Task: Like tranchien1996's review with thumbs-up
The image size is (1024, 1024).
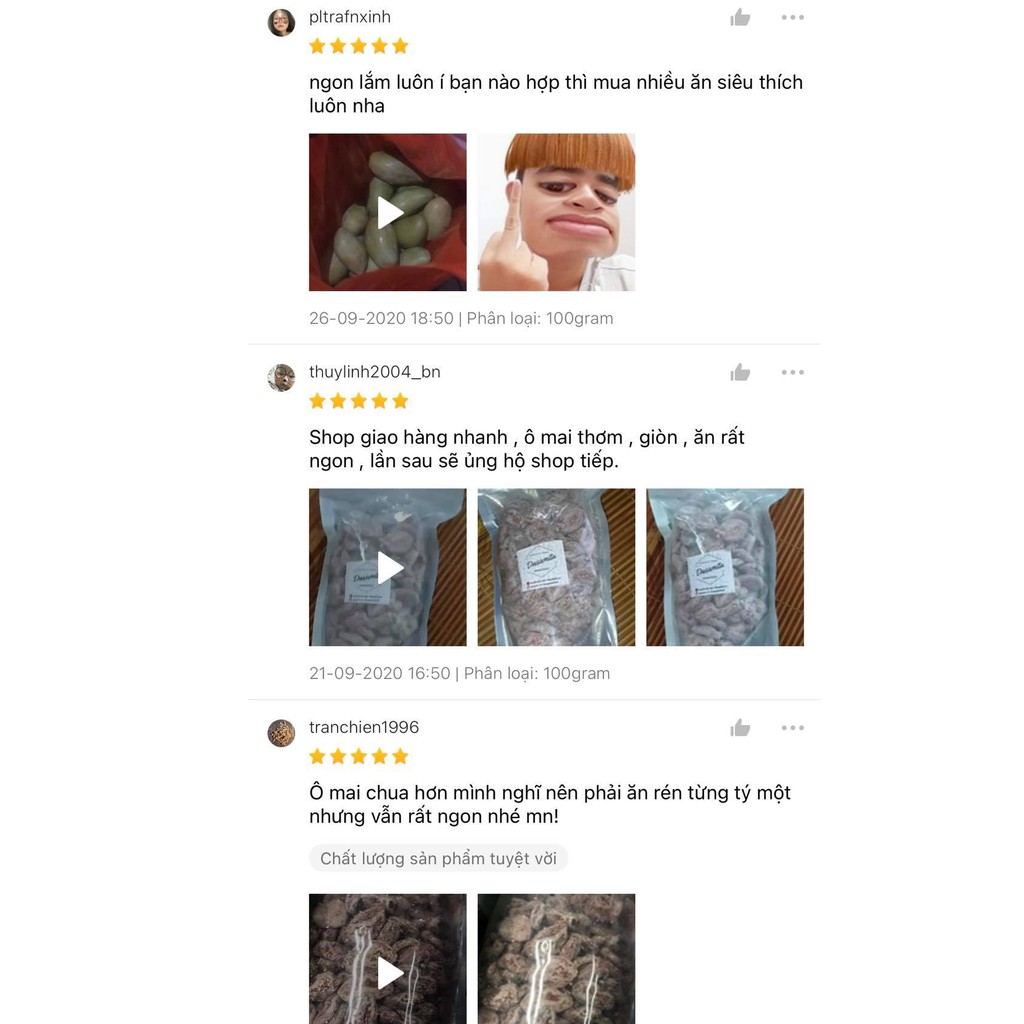Action: click(740, 728)
